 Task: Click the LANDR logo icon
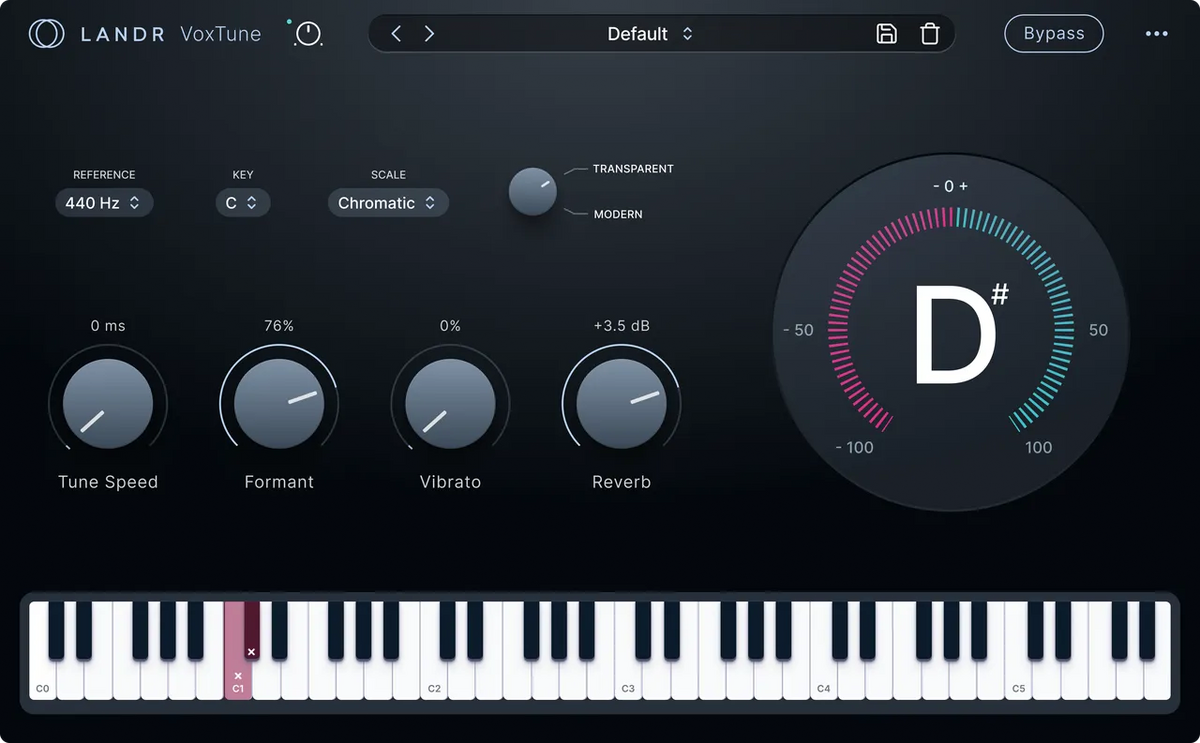(x=46, y=33)
